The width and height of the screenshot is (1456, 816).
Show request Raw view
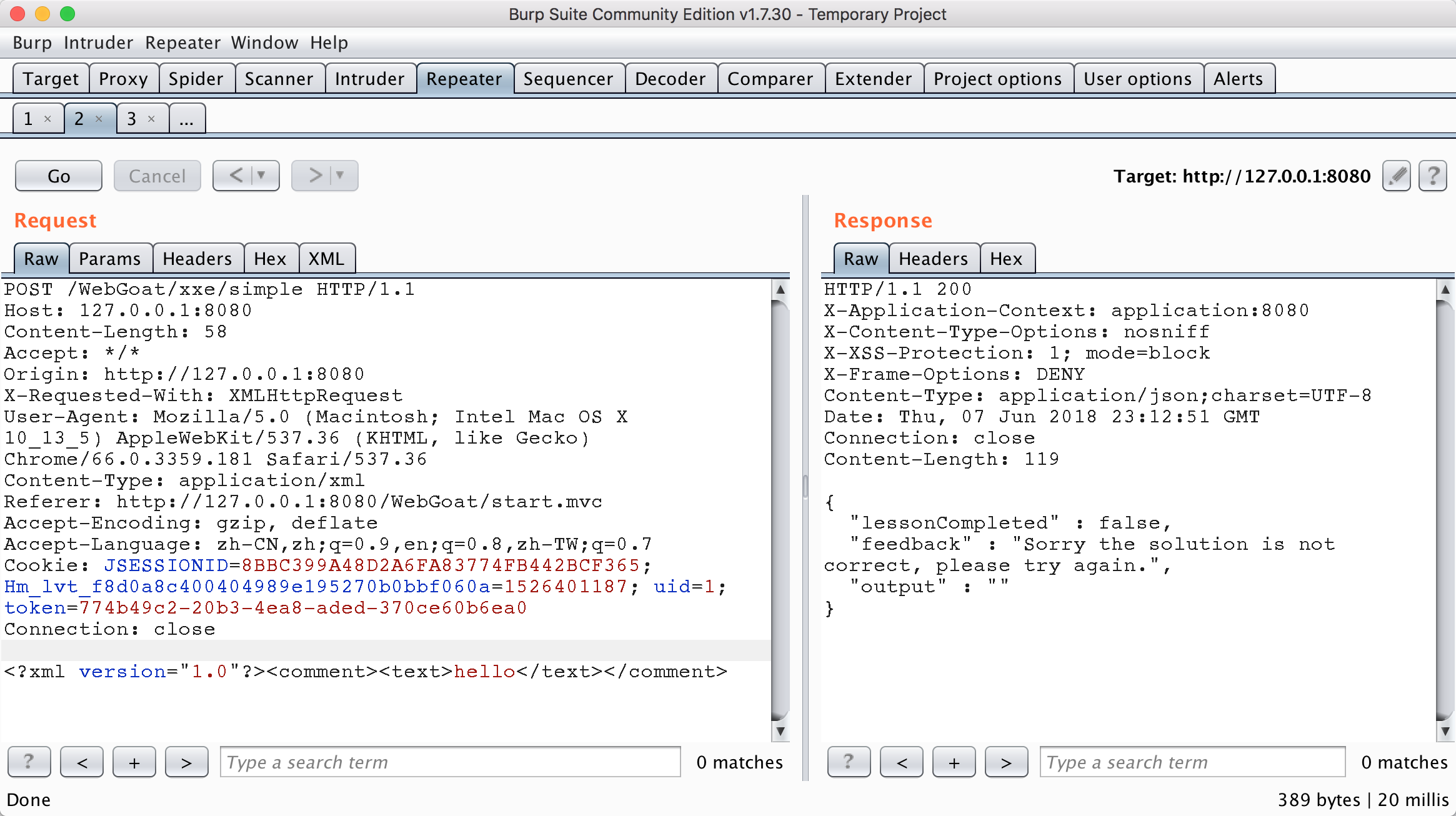click(x=41, y=259)
